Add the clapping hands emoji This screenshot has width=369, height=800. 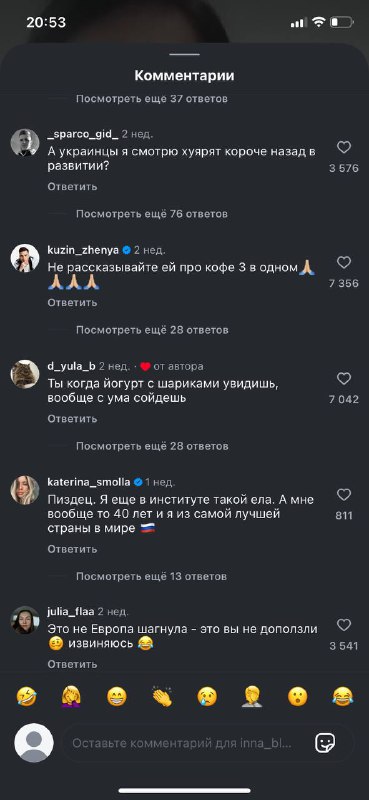[x=162, y=696]
